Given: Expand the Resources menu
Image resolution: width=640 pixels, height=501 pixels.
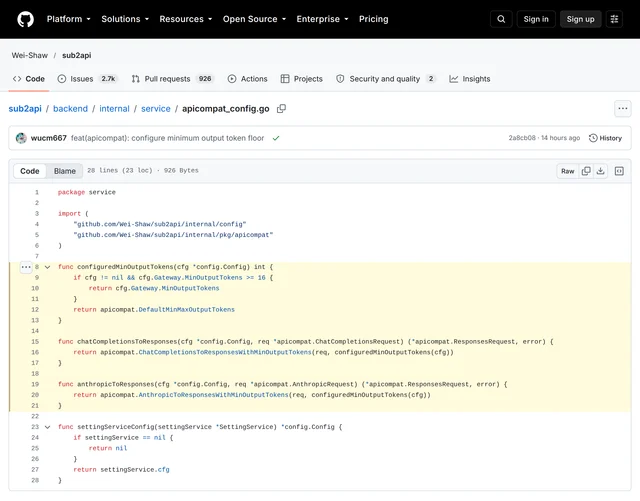Looking at the screenshot, I should pyautogui.click(x=186, y=19).
